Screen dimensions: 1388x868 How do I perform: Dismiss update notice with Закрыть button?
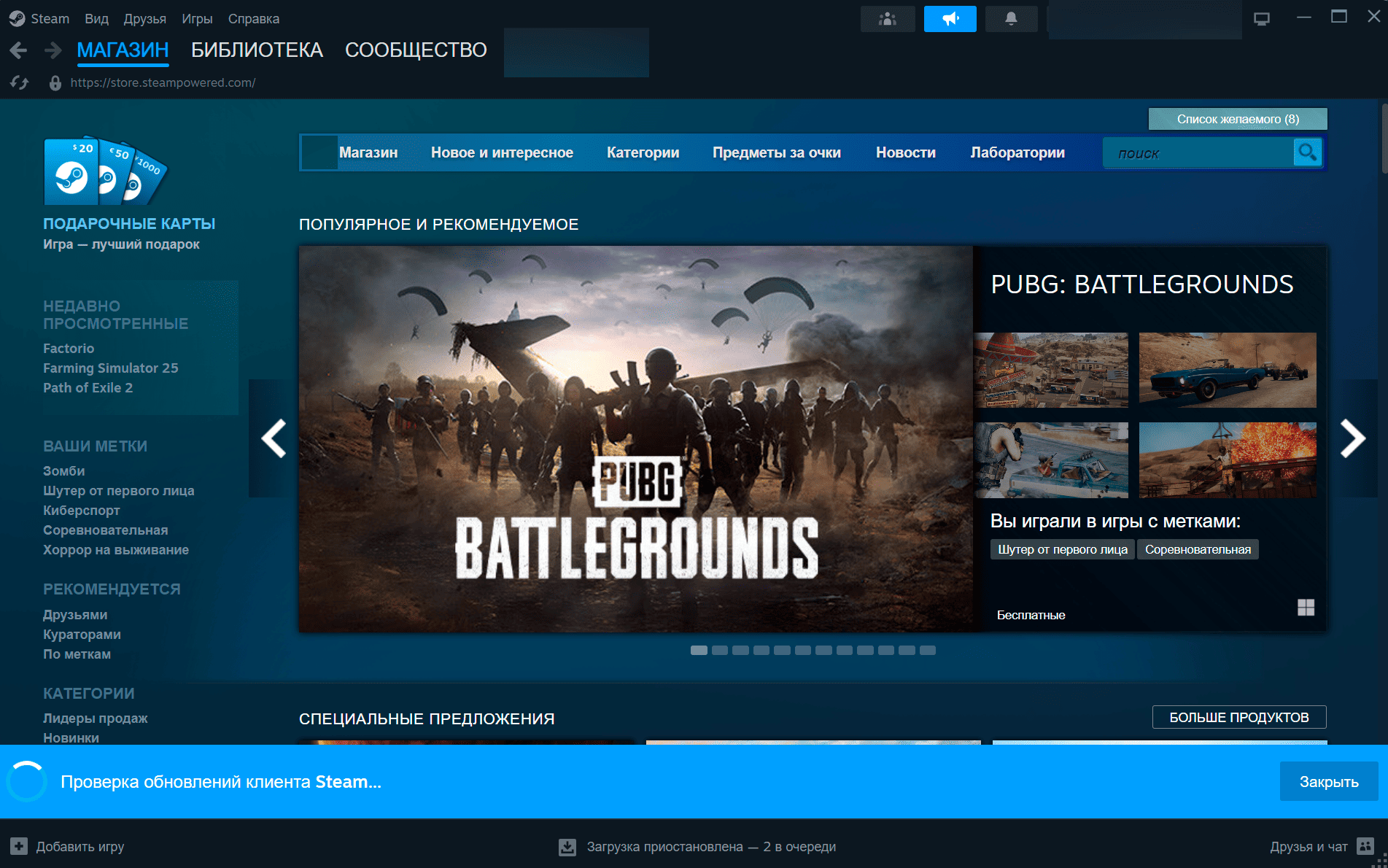pos(1329,781)
